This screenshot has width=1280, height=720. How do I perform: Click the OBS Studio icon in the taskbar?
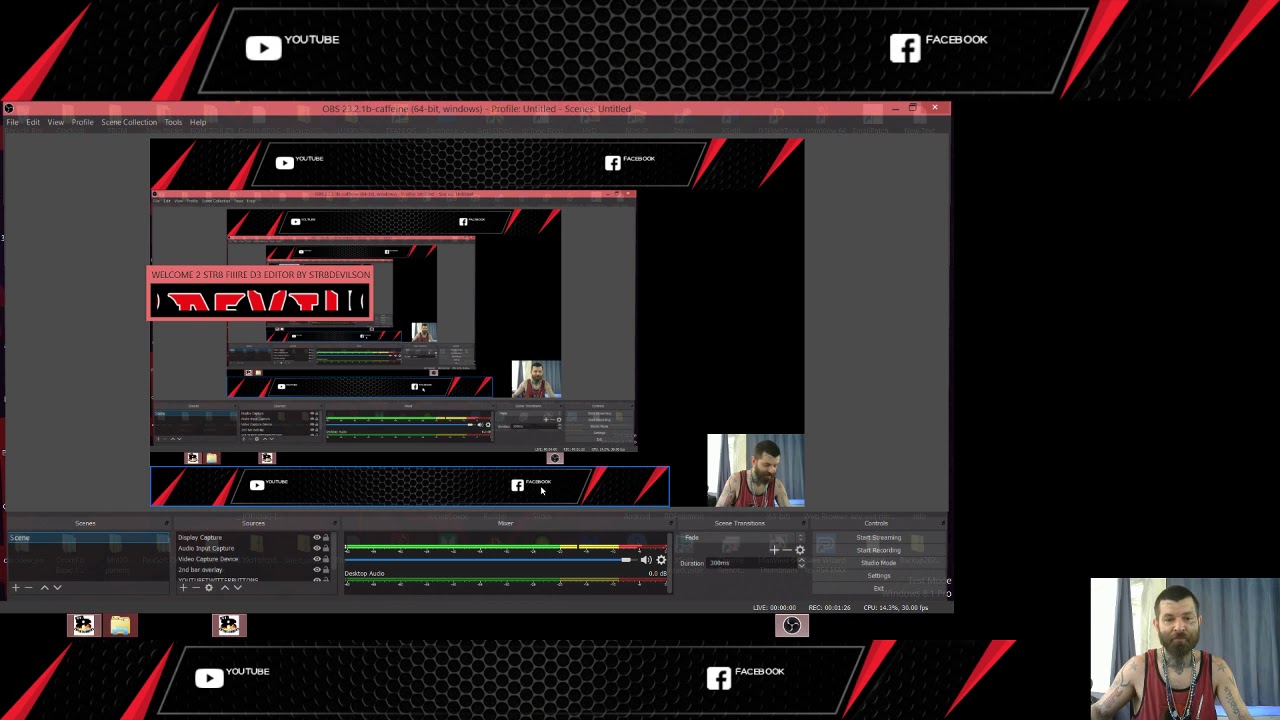tap(791, 626)
